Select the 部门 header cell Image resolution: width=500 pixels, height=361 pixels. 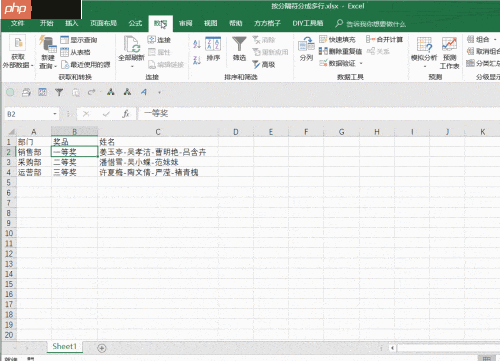click(34, 142)
